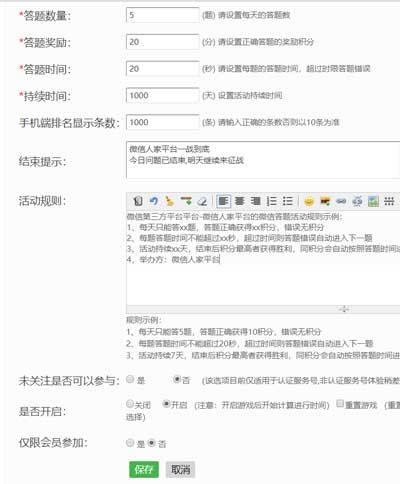Click the yellow broom format-cleaner icon
This screenshot has height=484, width=400.
tap(170, 201)
